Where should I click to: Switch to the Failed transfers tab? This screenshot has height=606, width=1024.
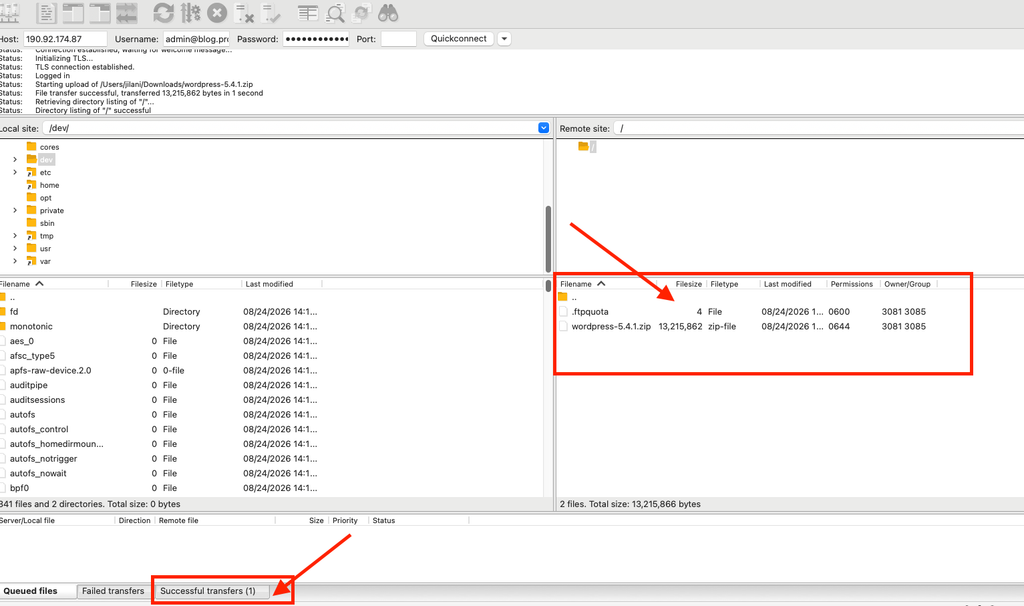pyautogui.click(x=113, y=591)
